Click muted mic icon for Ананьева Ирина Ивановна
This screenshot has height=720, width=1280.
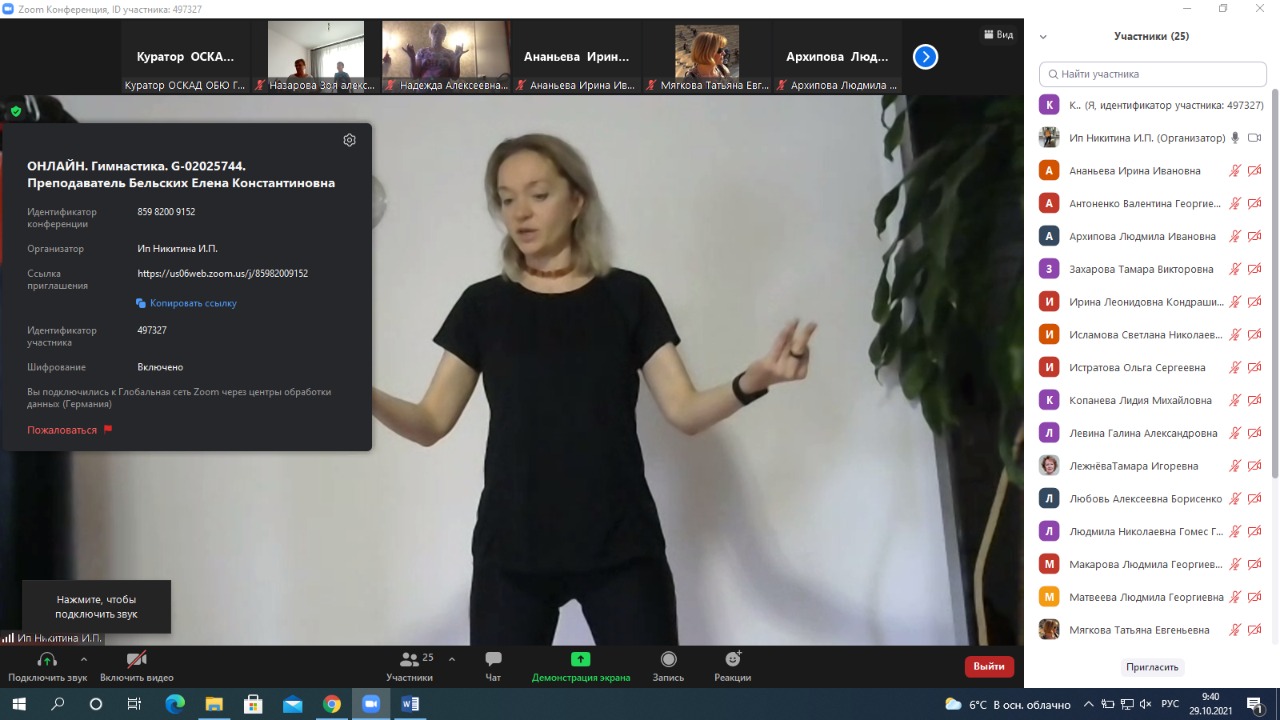tap(1235, 171)
